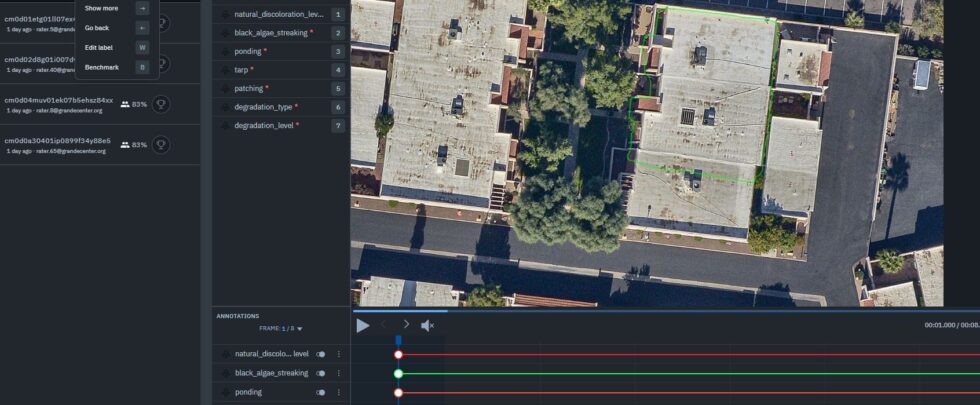
Task: Click Go back in the menu
Action: point(97,28)
